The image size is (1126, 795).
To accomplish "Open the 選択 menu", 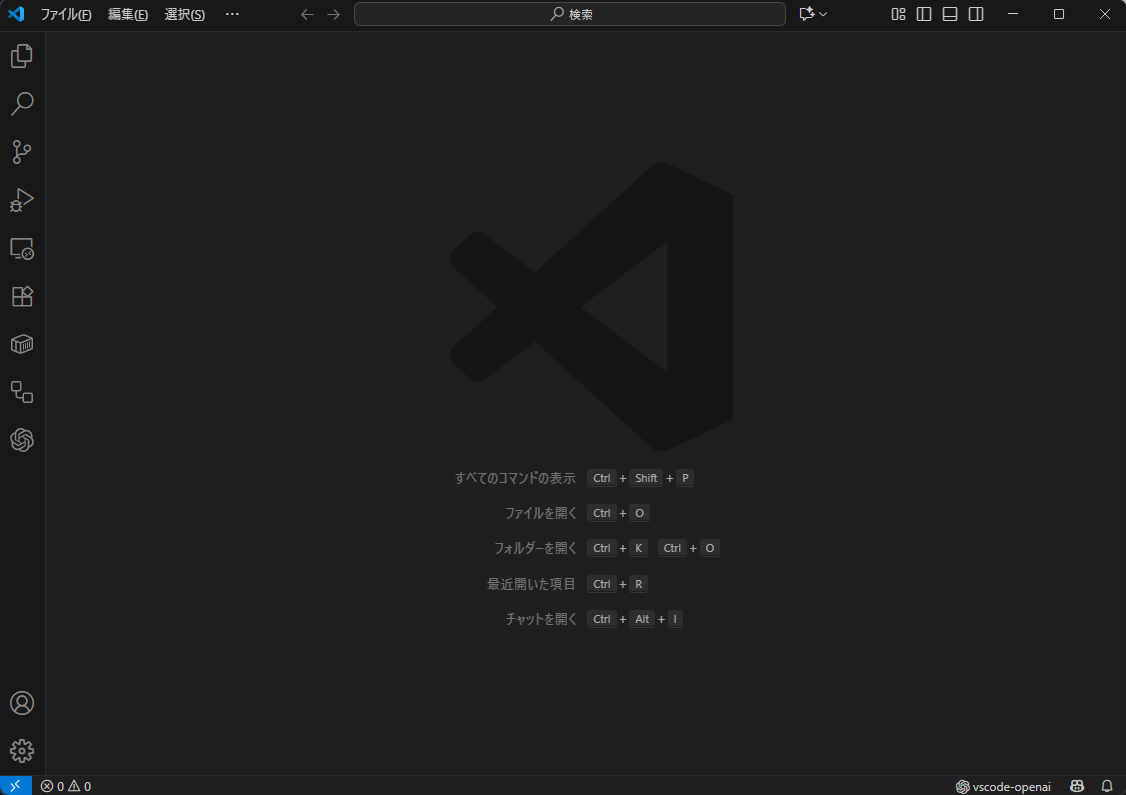I will pos(184,14).
